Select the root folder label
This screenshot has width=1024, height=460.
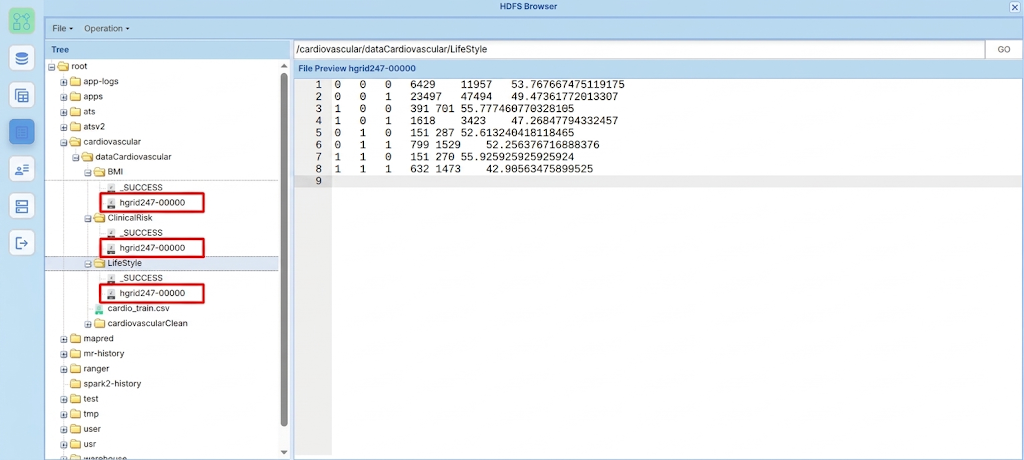pos(79,66)
